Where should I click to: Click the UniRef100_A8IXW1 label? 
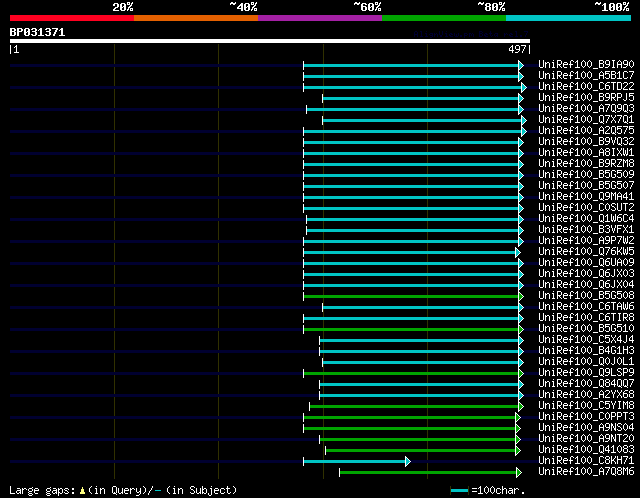click(x=586, y=153)
